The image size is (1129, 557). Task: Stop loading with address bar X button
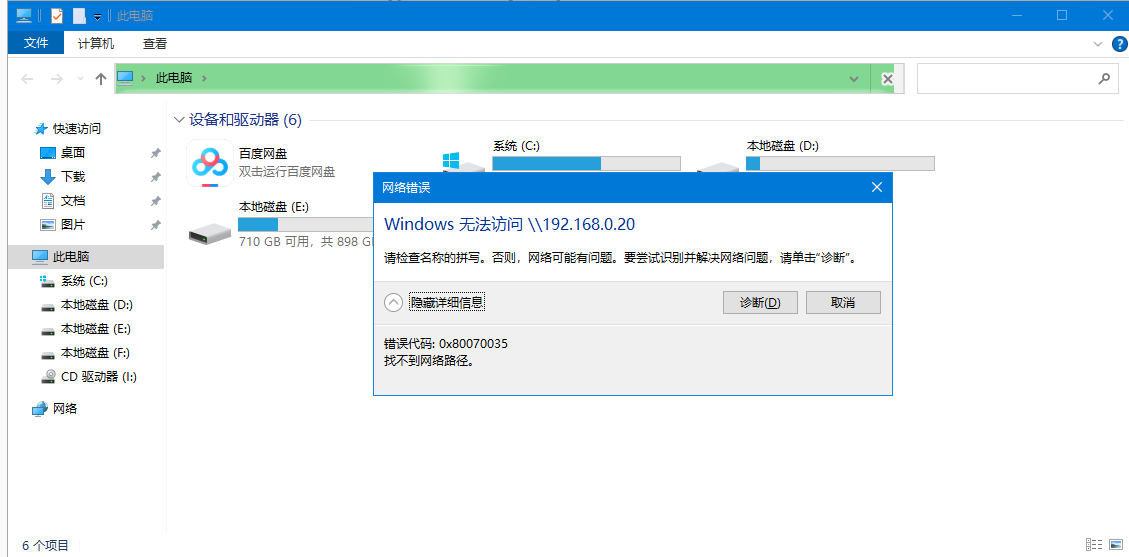[888, 79]
